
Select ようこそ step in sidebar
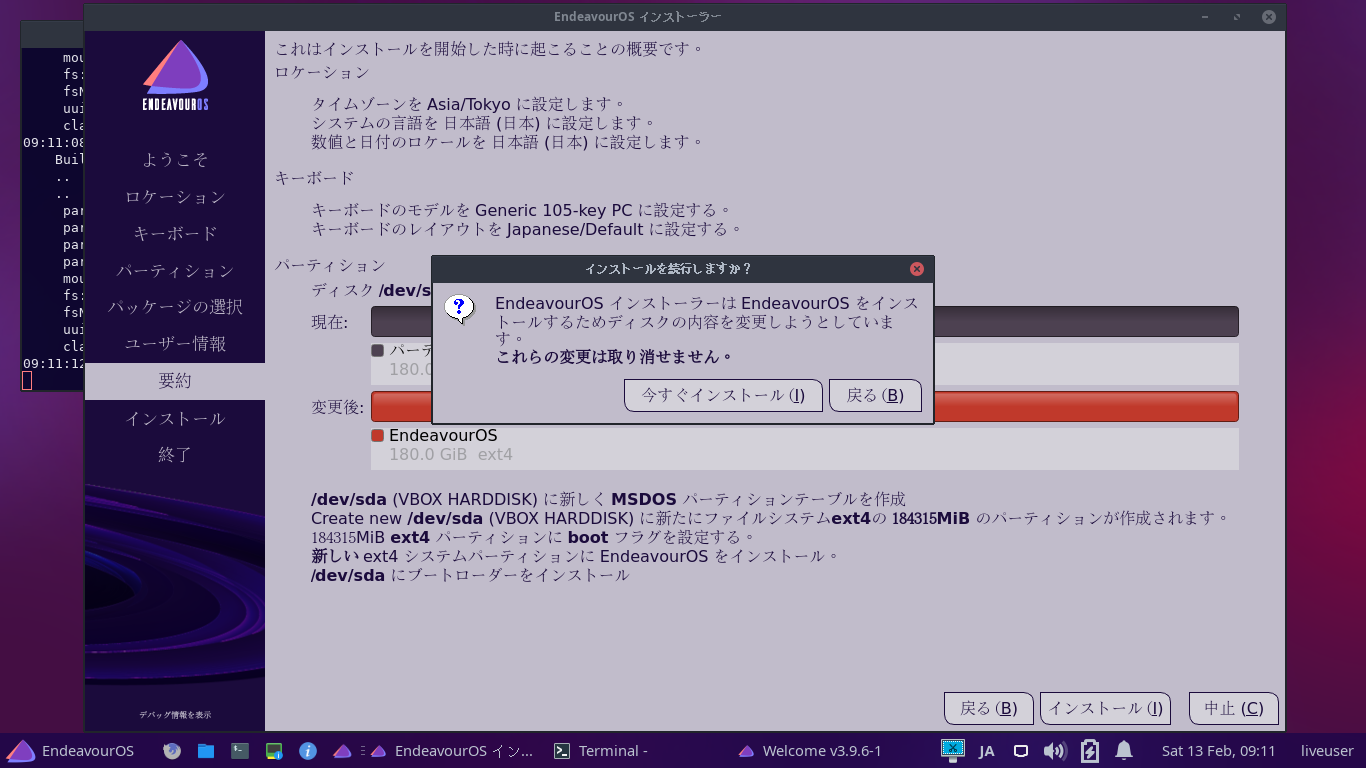click(175, 160)
